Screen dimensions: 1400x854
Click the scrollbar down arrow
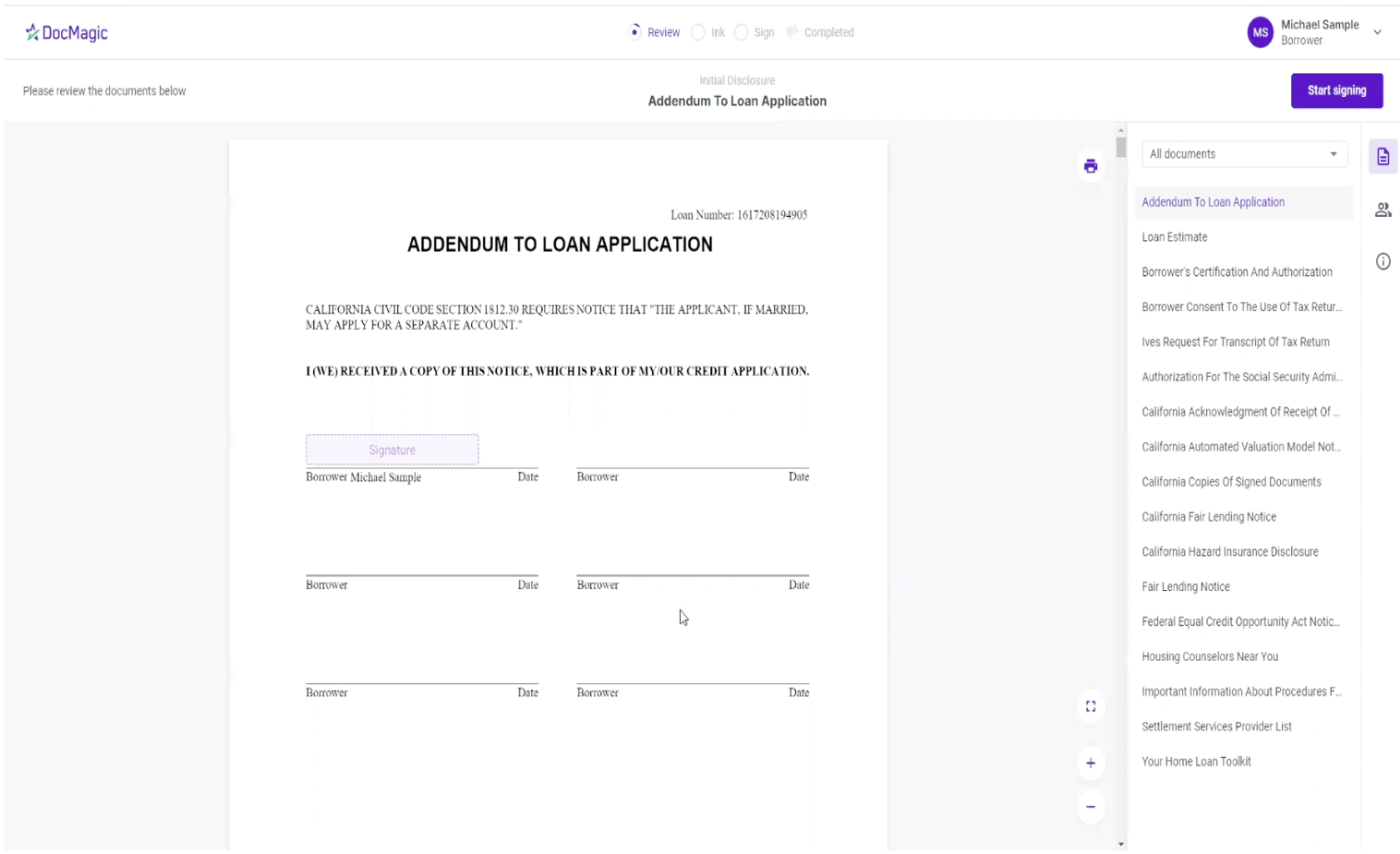1121,844
